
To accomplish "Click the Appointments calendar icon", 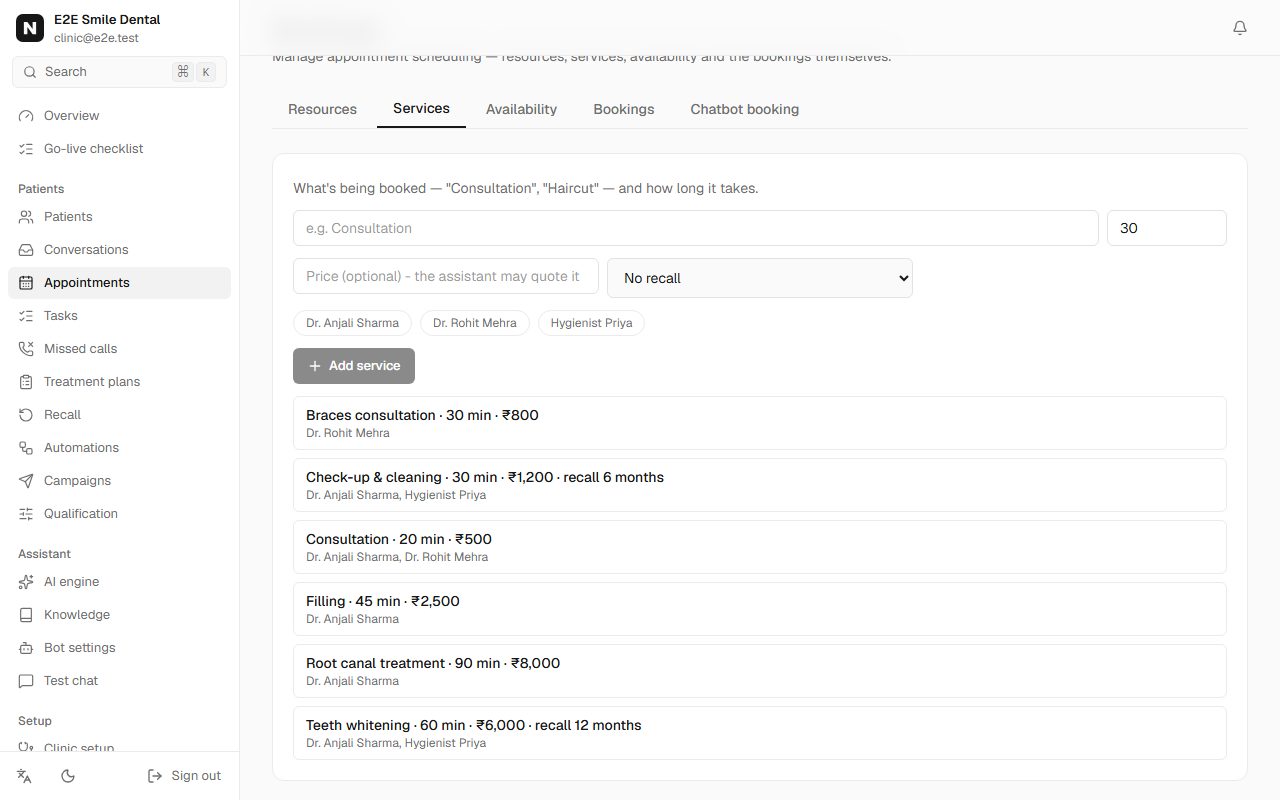I will (26, 283).
